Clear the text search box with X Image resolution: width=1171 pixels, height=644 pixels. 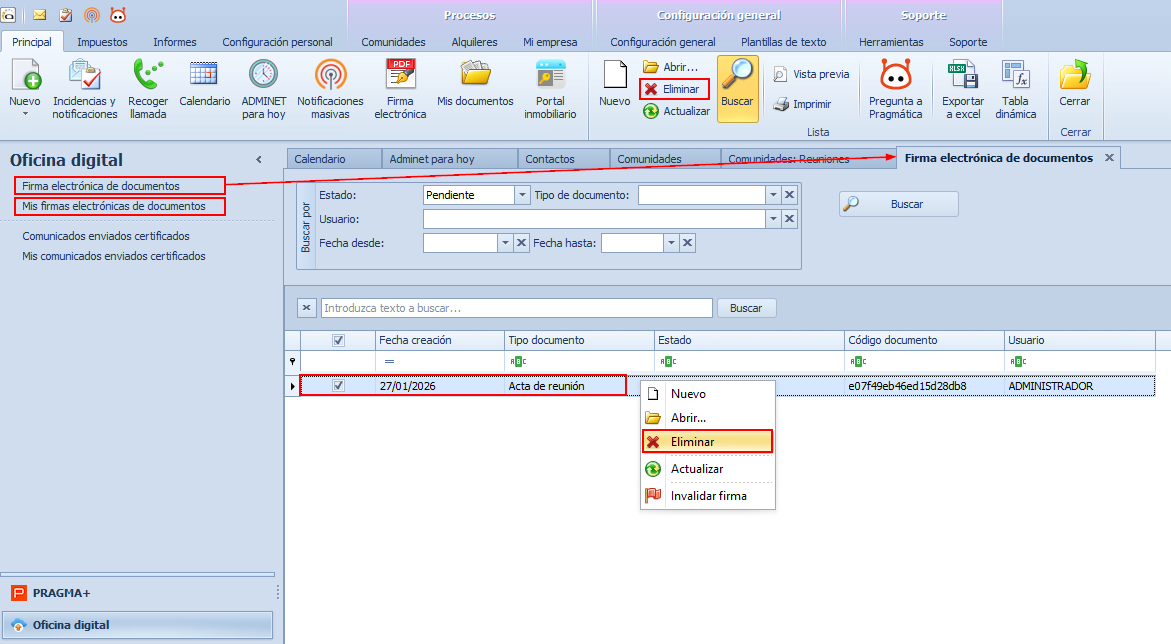tap(306, 308)
